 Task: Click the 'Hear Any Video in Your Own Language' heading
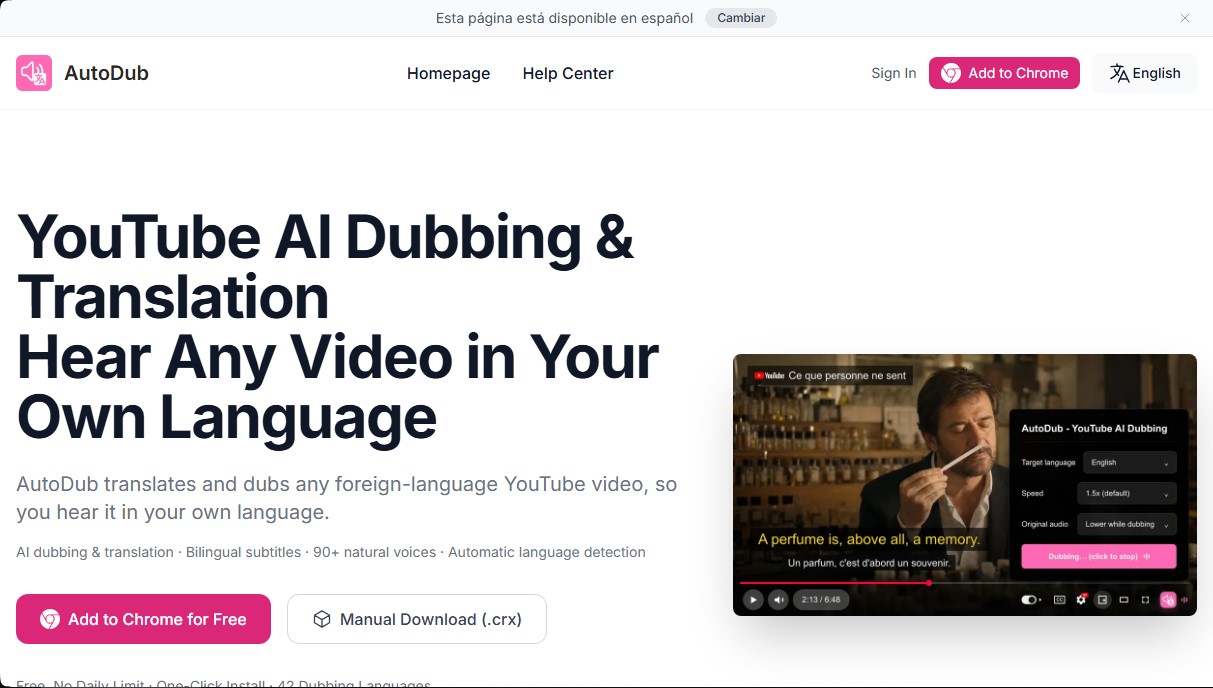tap(337, 386)
